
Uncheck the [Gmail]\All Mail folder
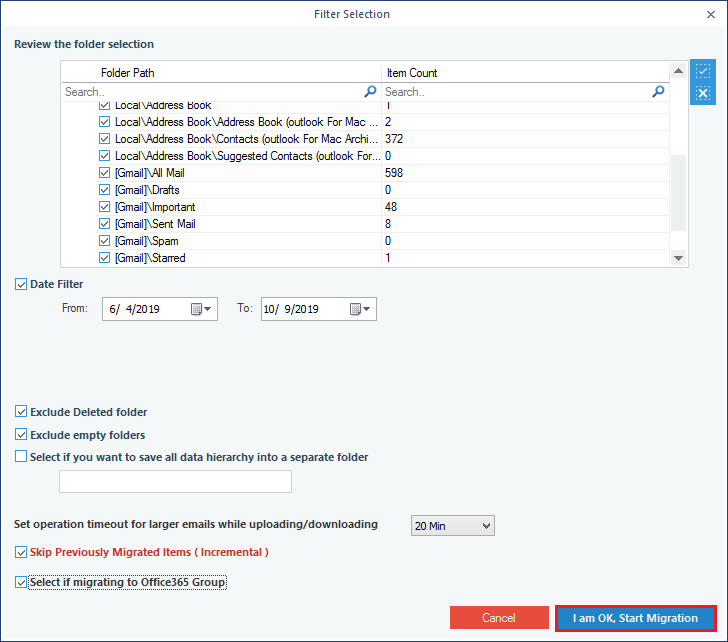click(x=105, y=173)
